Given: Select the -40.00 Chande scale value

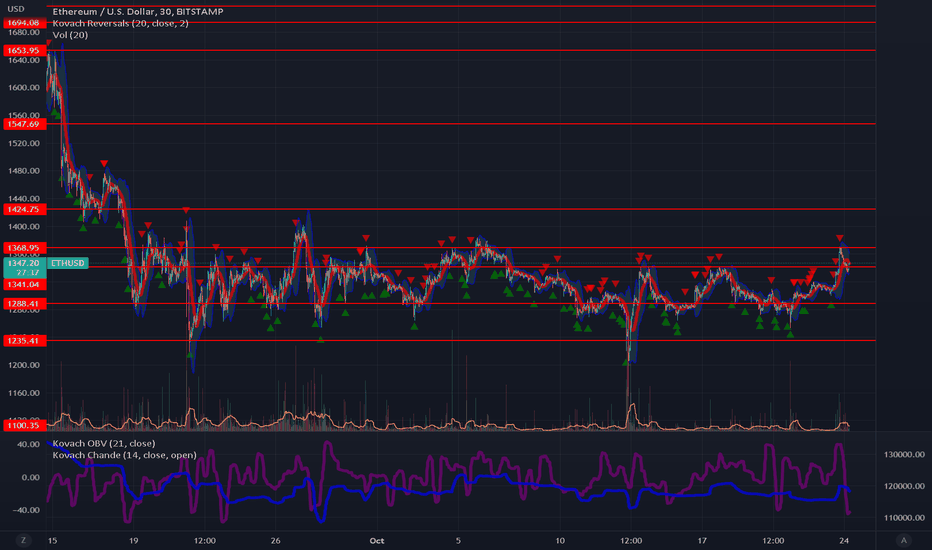Looking at the screenshot, I should click(27, 510).
